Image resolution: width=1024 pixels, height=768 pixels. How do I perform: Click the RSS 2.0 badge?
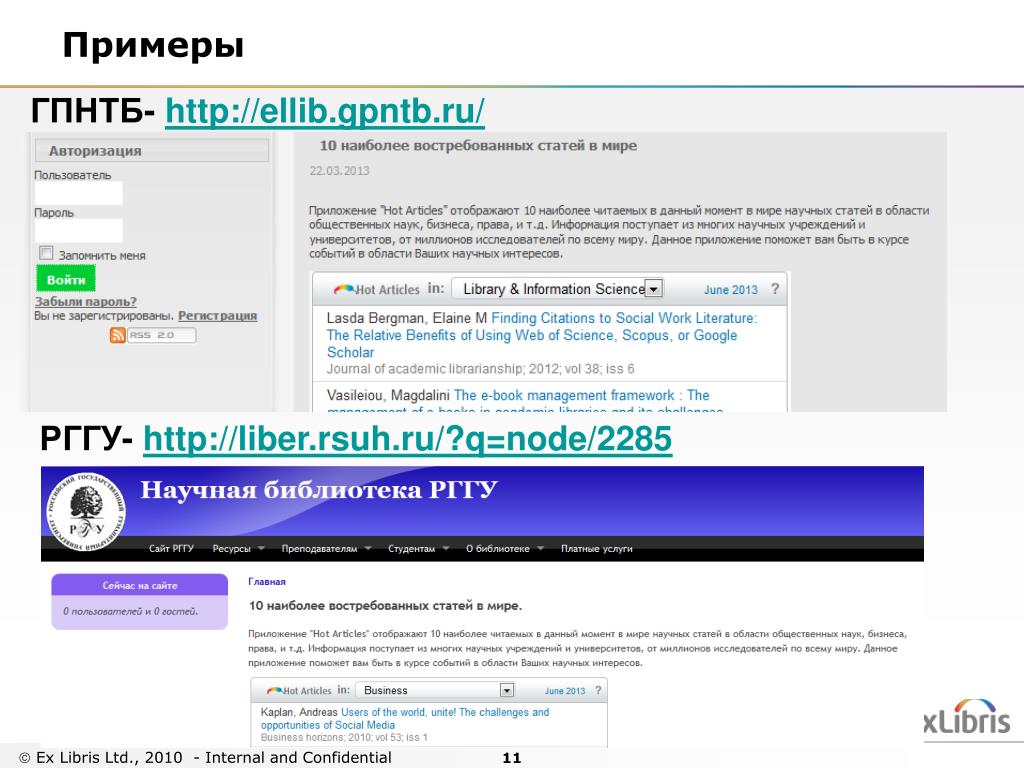tap(161, 335)
